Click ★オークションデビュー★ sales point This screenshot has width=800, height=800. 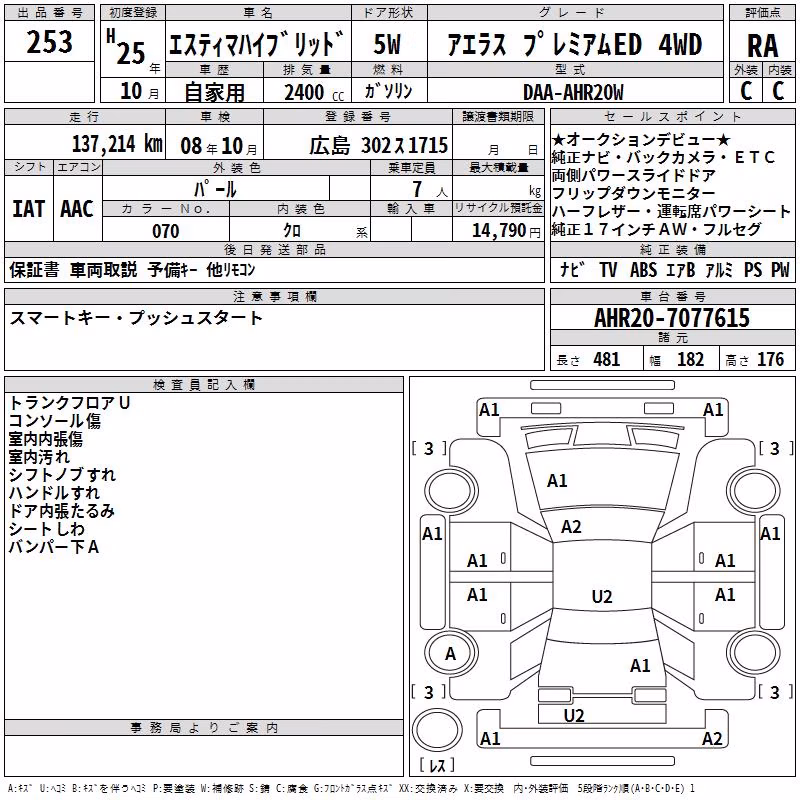point(641,139)
